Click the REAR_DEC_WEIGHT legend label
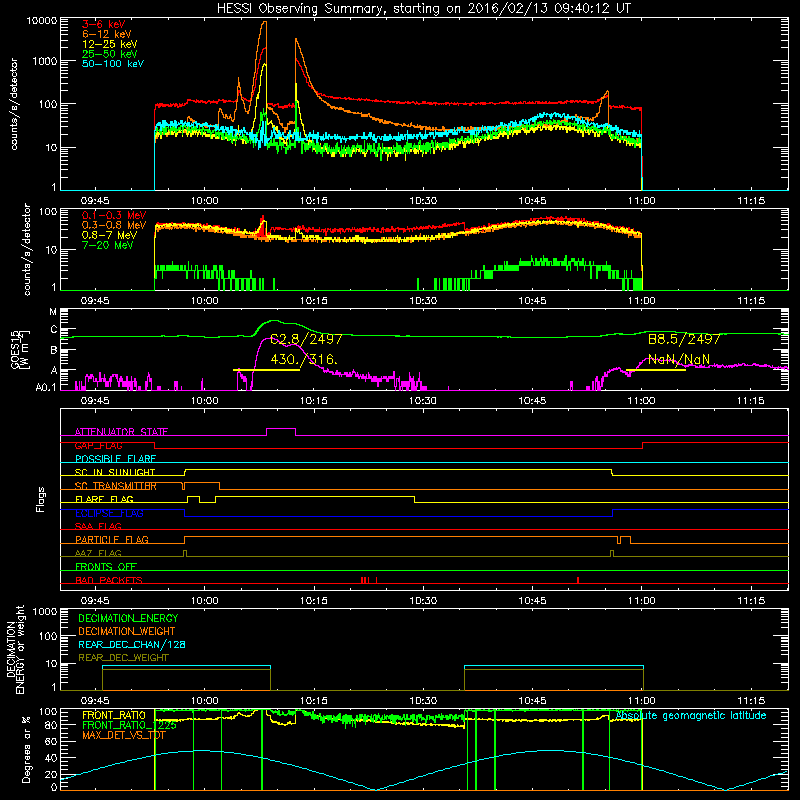This screenshot has height=800, width=800. (x=123, y=658)
